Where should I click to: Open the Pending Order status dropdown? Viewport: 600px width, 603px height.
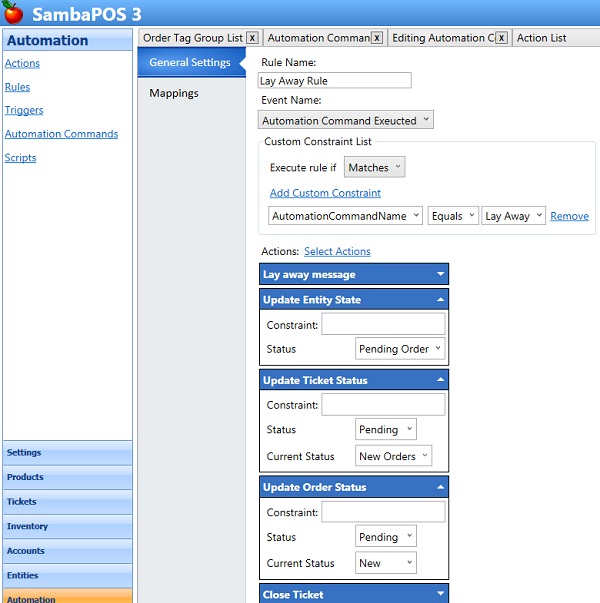coord(400,349)
